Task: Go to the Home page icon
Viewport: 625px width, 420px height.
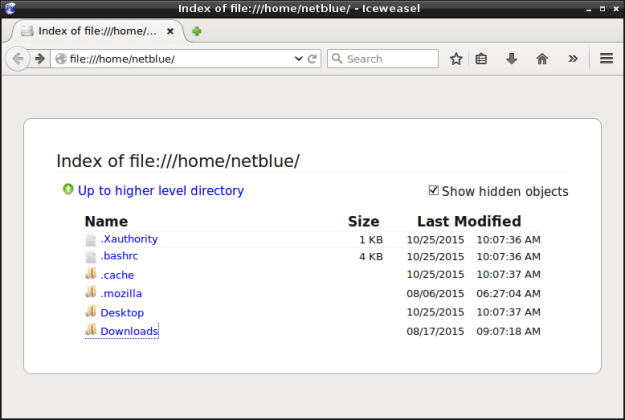Action: [542, 59]
